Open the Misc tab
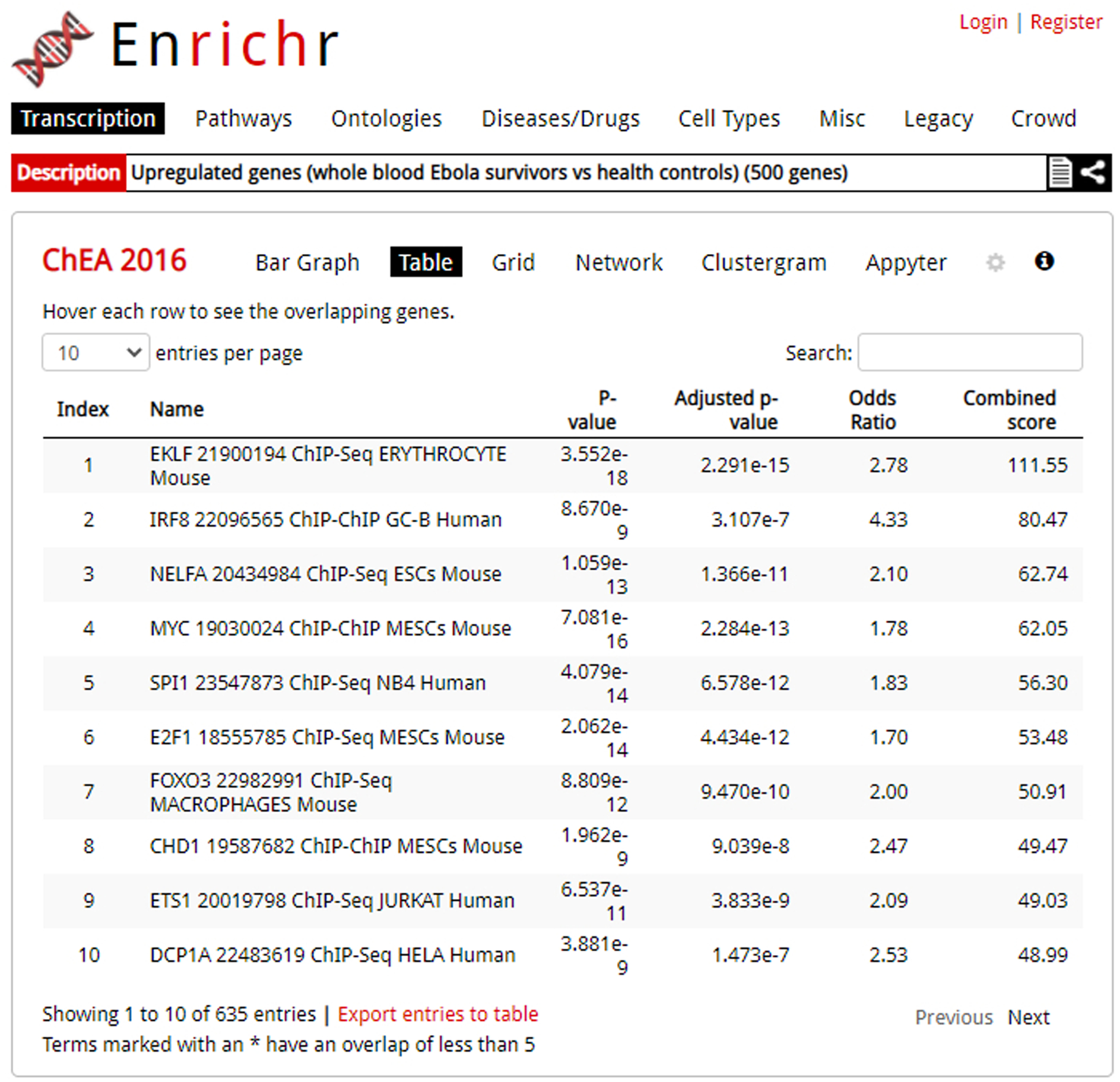Image resolution: width=1120 pixels, height=1082 pixels. tap(842, 119)
